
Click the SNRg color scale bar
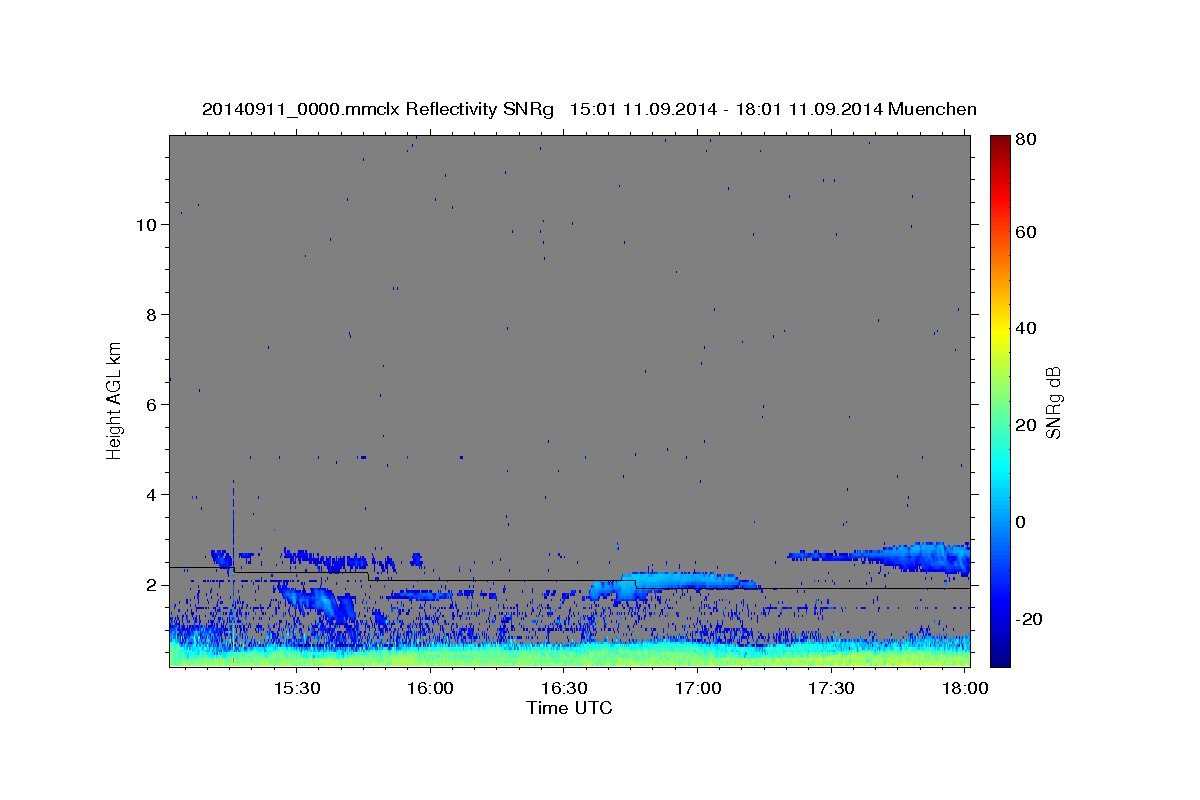[x=1000, y=401]
